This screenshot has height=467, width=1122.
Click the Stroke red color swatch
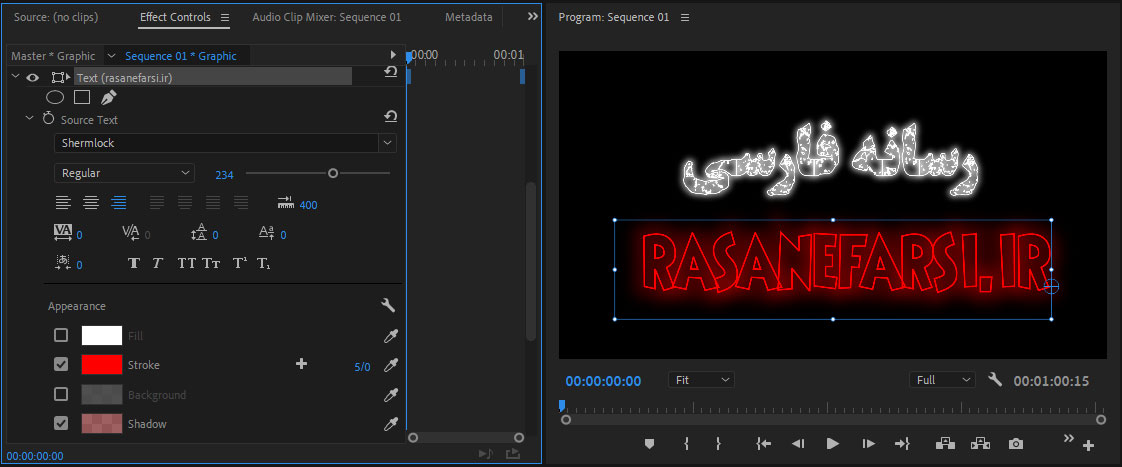pos(102,365)
